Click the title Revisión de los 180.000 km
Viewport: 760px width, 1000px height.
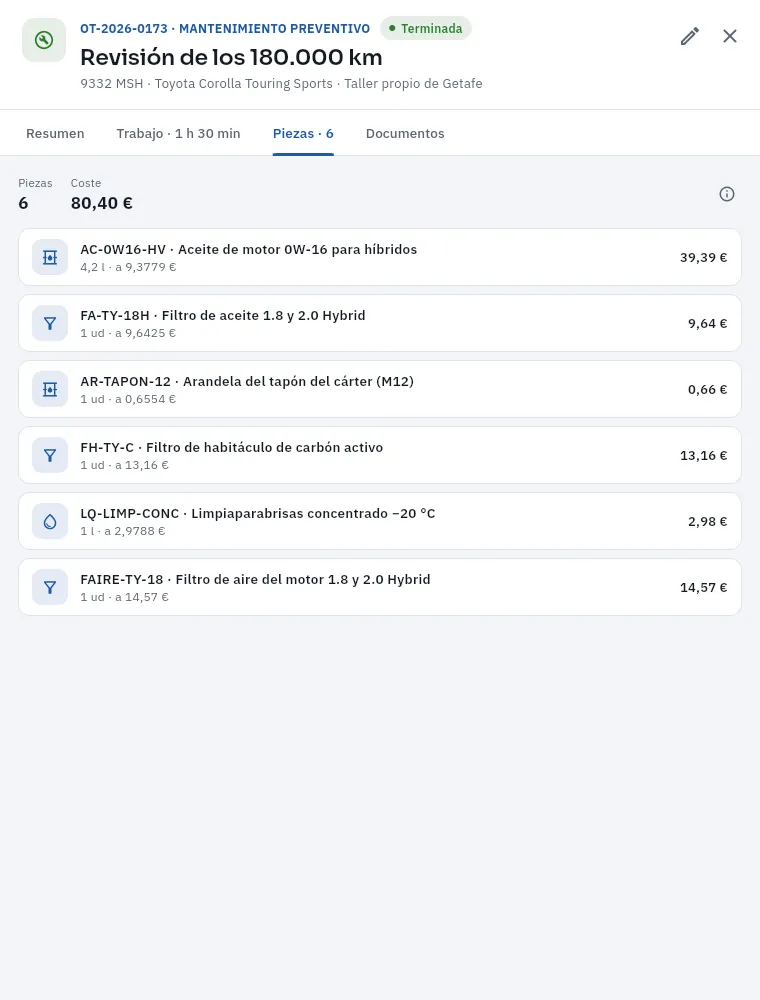(x=231, y=57)
